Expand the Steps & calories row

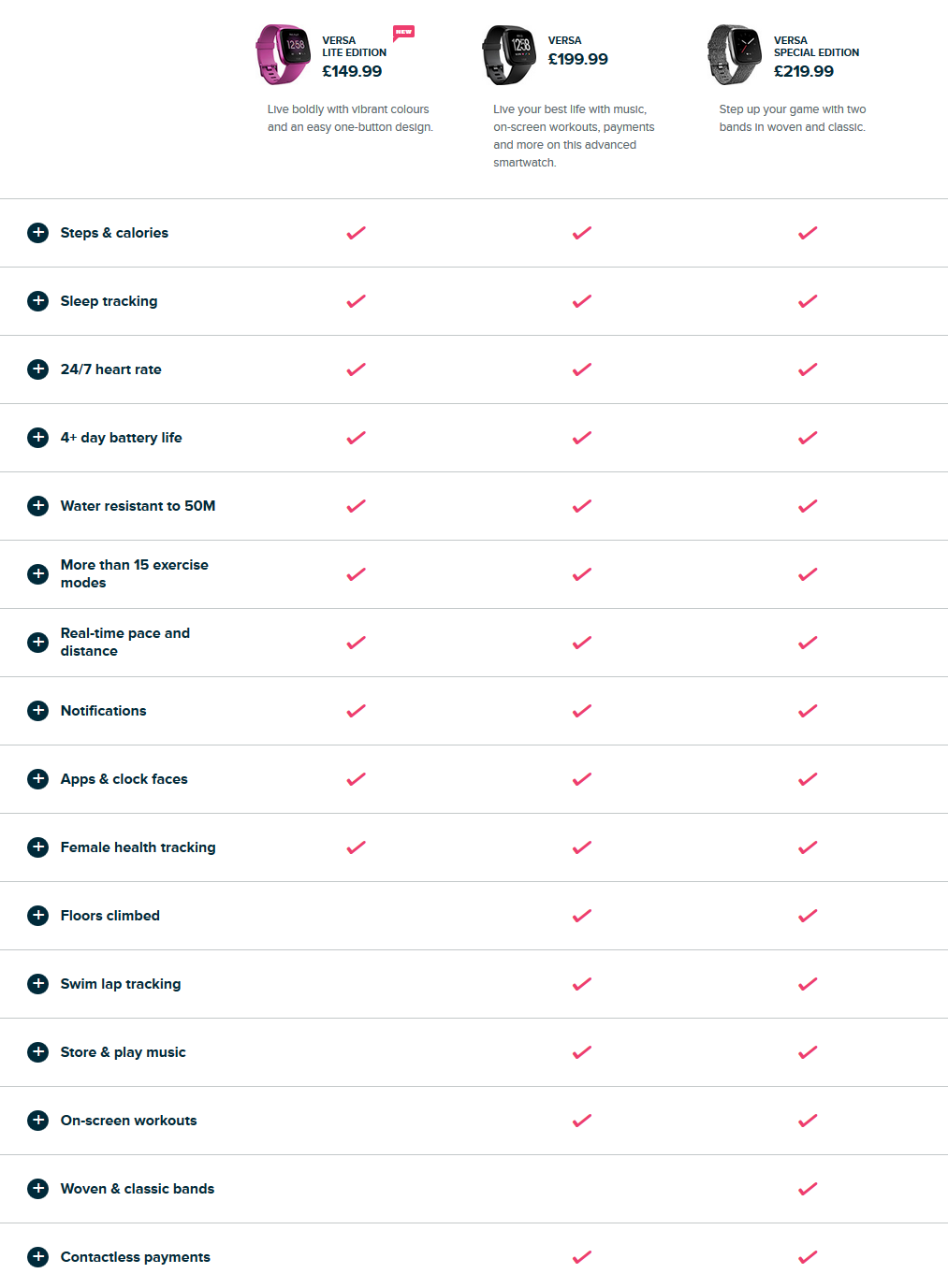point(37,233)
